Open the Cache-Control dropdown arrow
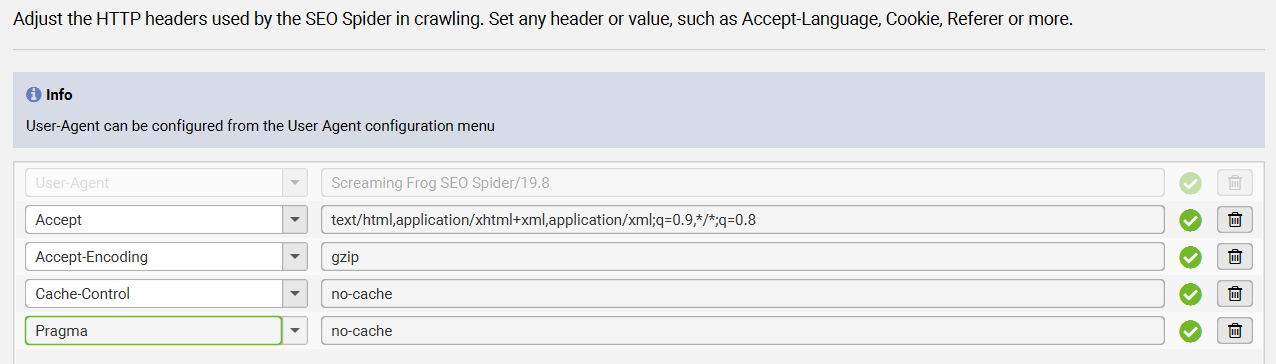Screen dimensions: 1276x364 click(295, 294)
